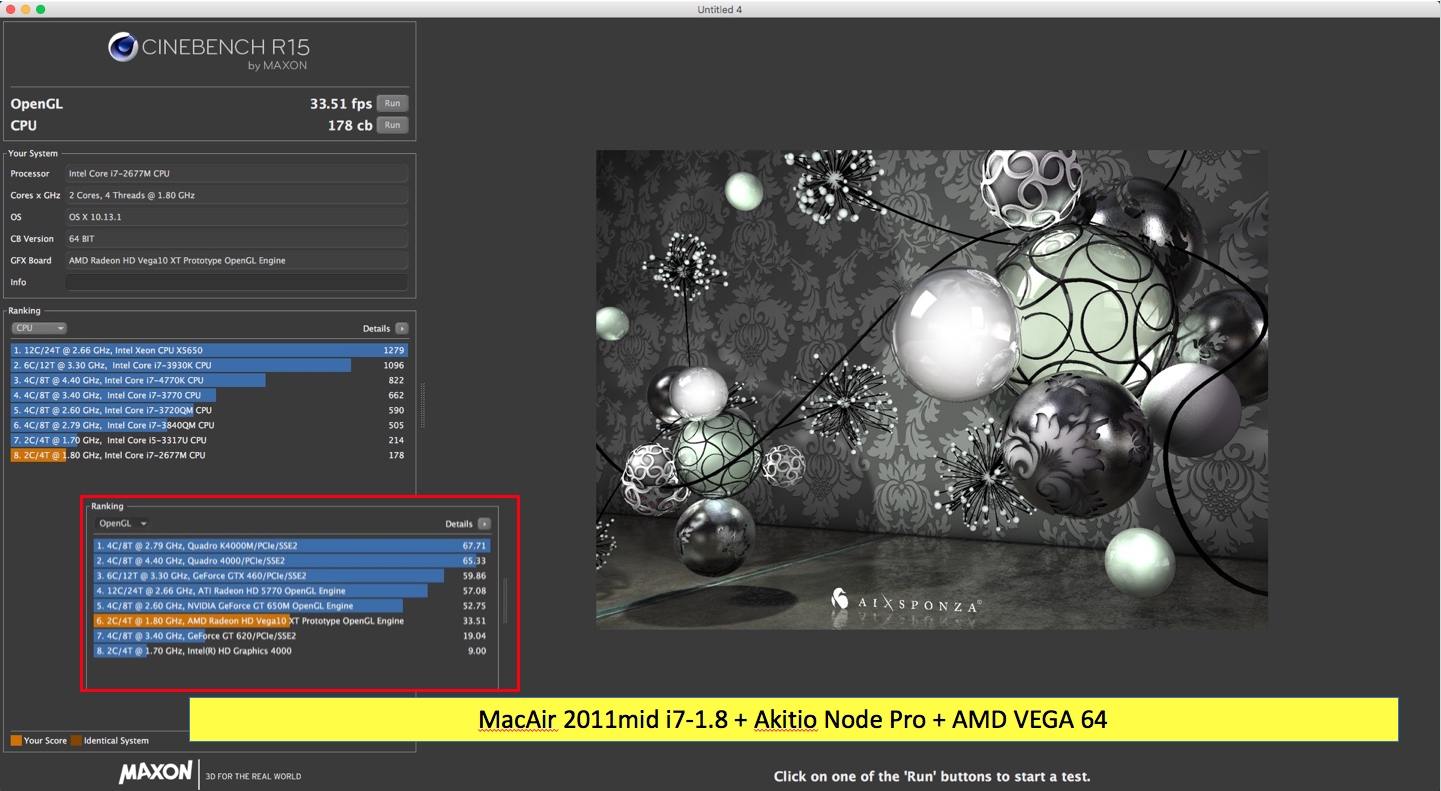Image resolution: width=1441 pixels, height=791 pixels.
Task: Select CPU ranking row Core i7-3930K
Action: click(x=209, y=365)
